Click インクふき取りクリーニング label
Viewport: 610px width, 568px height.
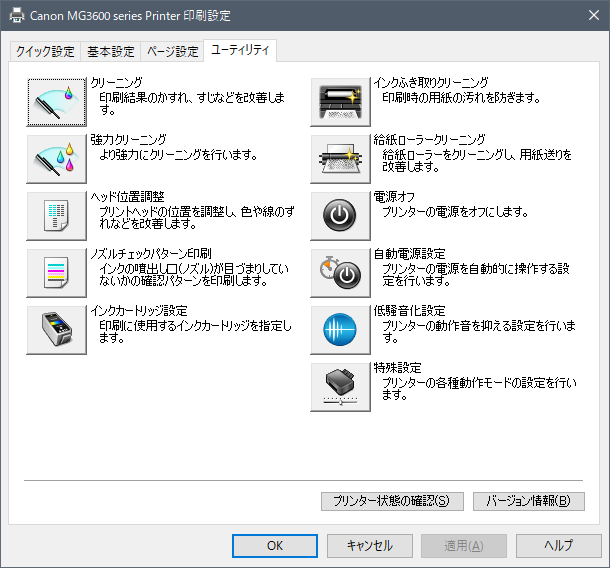click(x=431, y=82)
